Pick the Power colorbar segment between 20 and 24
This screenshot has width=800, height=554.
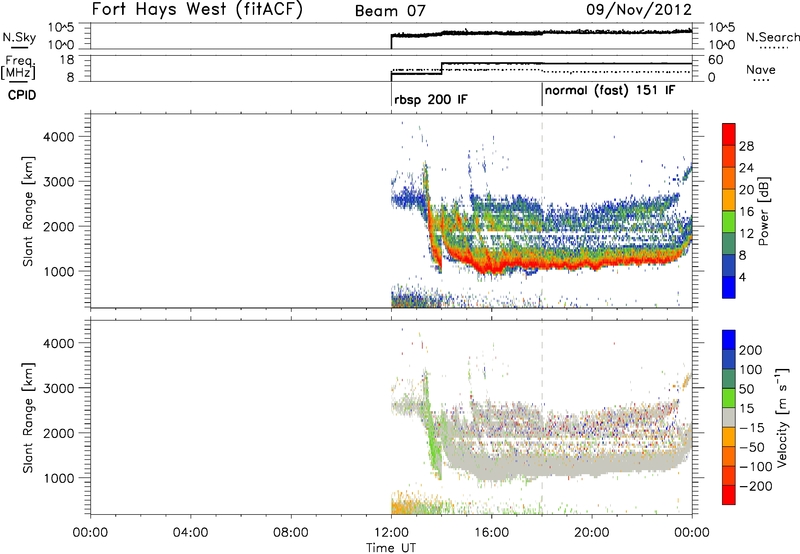(x=729, y=178)
